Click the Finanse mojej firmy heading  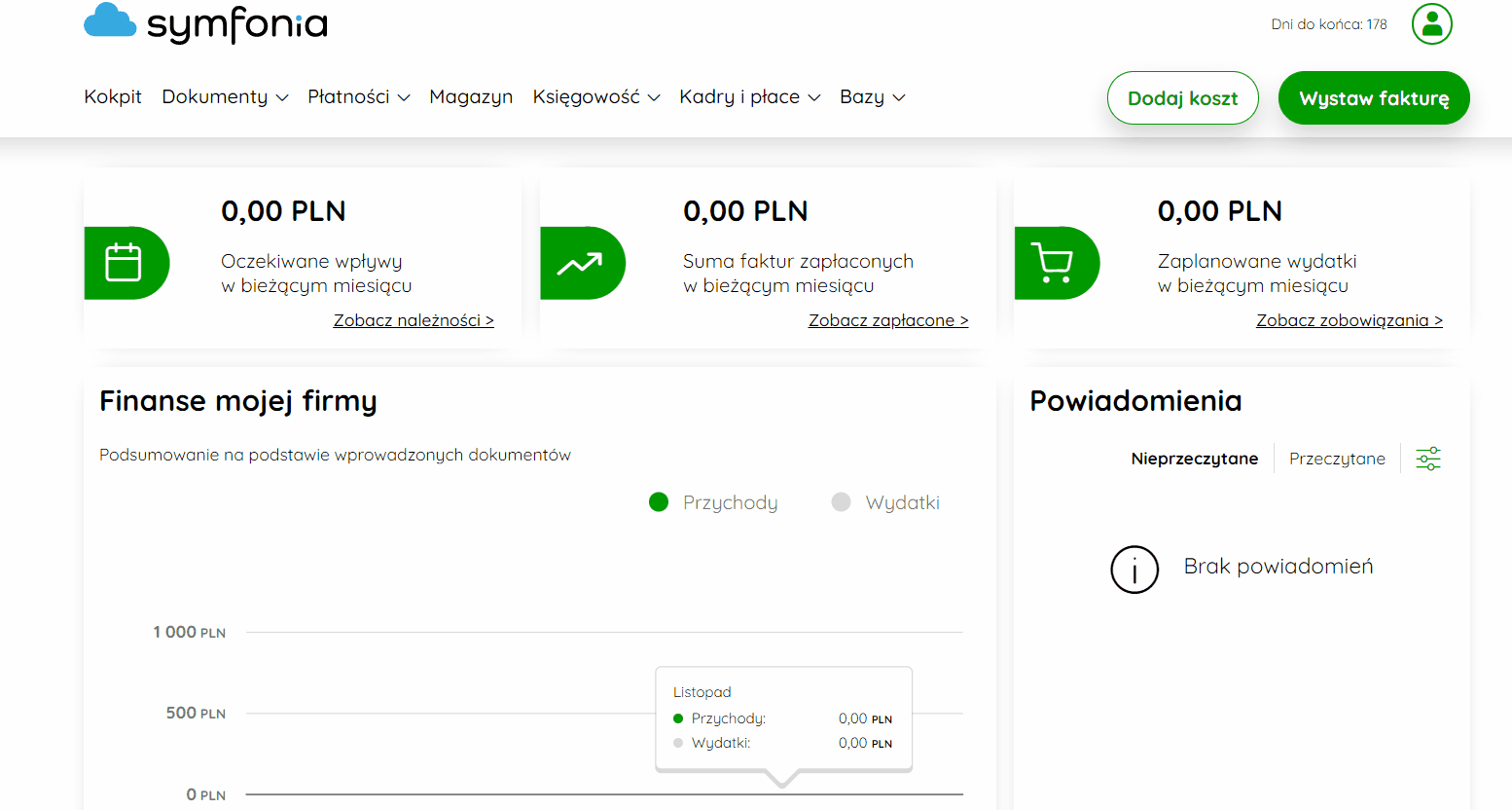coord(238,401)
